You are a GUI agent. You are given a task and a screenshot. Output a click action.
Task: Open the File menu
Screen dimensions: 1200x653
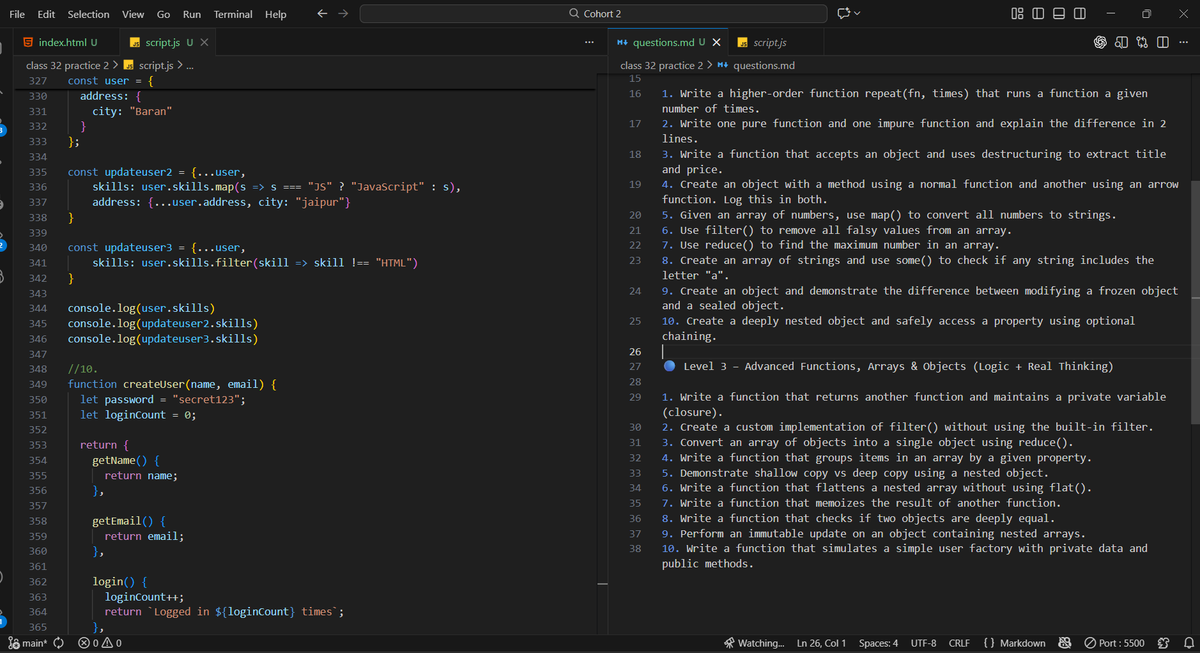[x=17, y=14]
